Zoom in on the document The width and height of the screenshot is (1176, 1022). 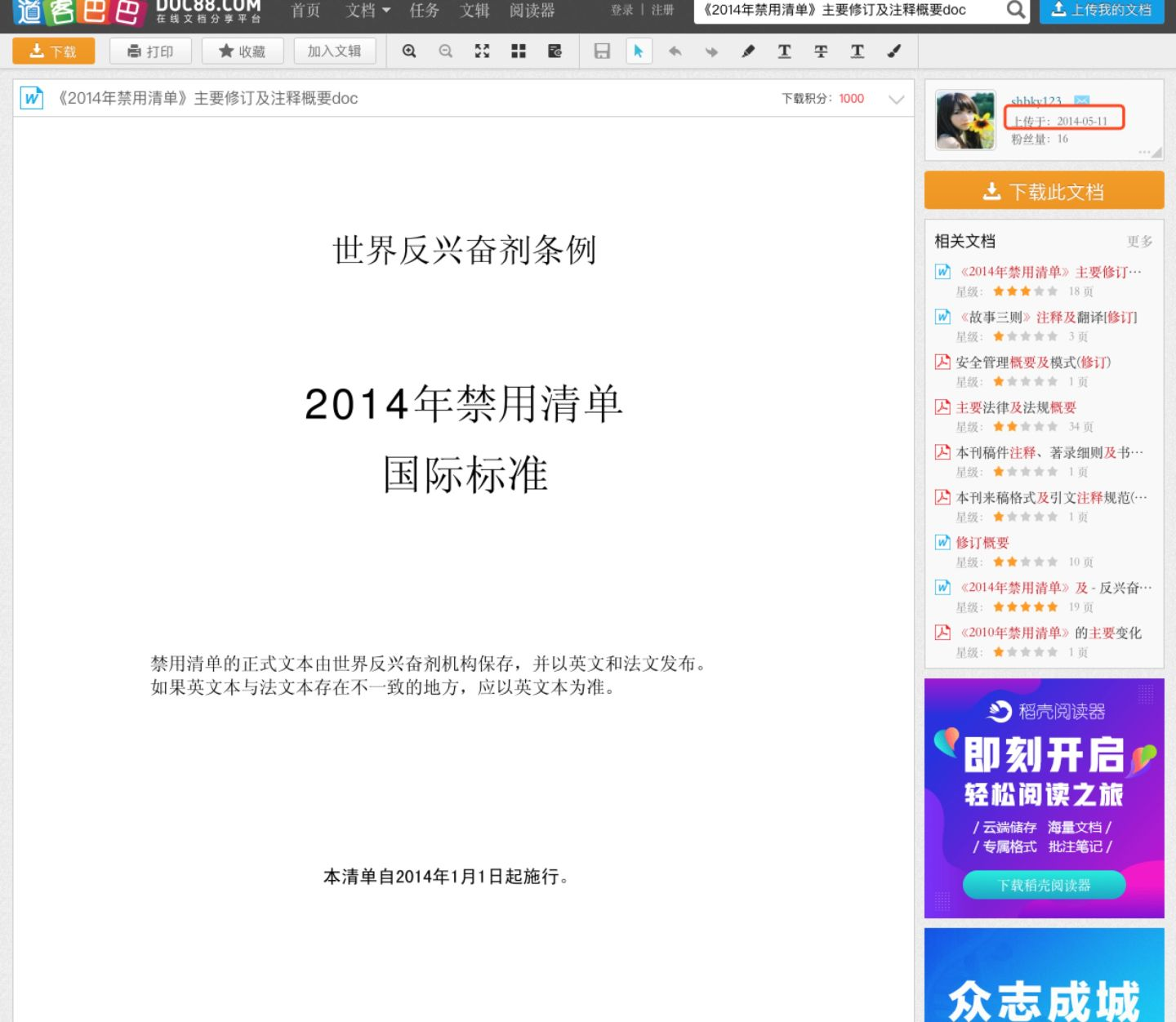pos(409,51)
